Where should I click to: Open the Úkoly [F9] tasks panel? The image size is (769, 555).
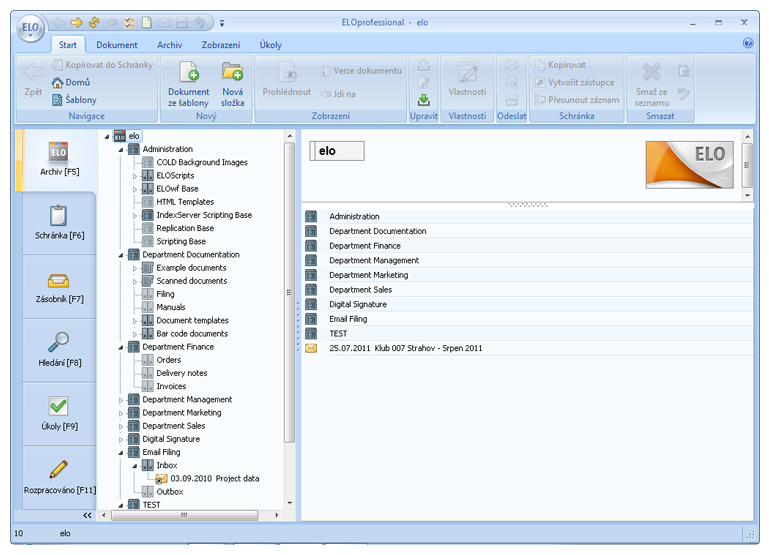pos(59,414)
